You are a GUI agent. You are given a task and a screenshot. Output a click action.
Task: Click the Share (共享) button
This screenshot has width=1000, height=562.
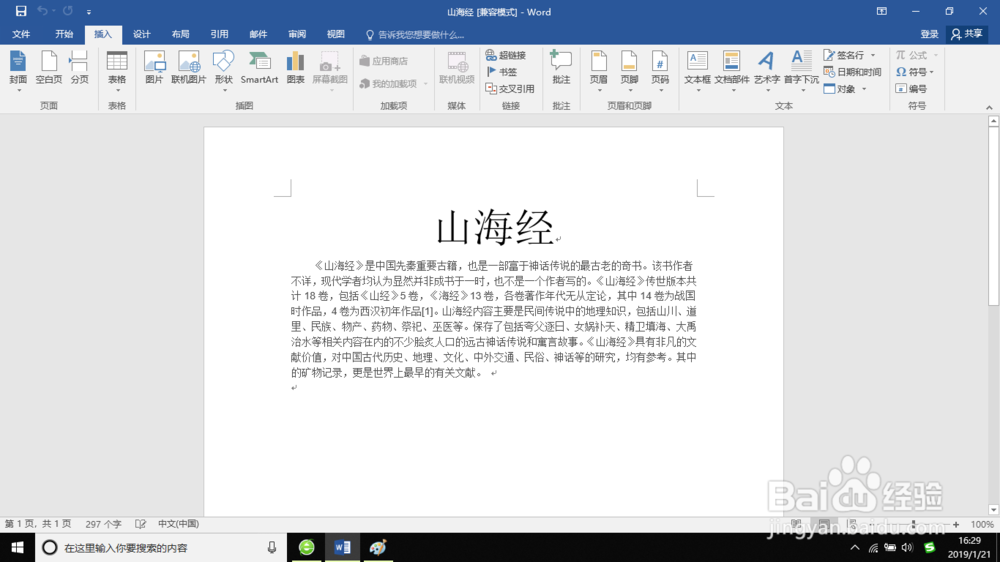point(967,34)
